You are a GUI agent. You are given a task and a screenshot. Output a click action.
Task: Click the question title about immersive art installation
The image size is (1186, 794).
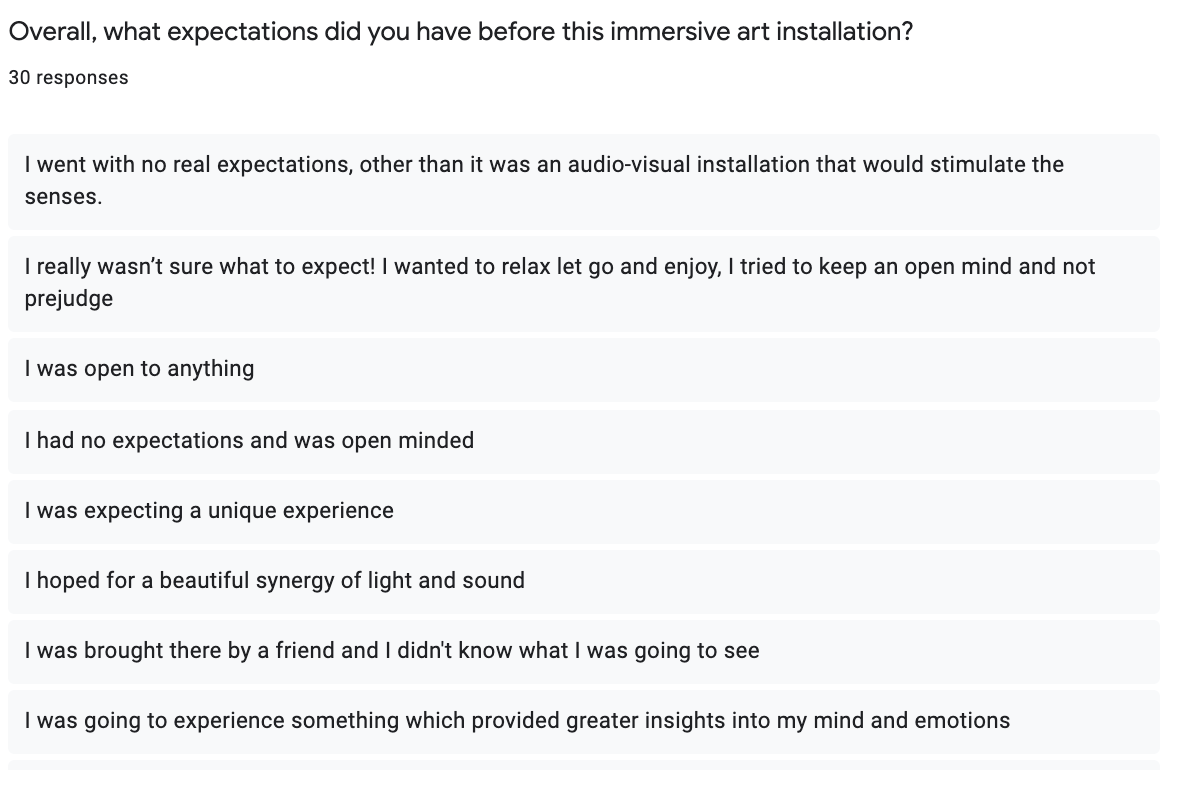pyautogui.click(x=460, y=31)
